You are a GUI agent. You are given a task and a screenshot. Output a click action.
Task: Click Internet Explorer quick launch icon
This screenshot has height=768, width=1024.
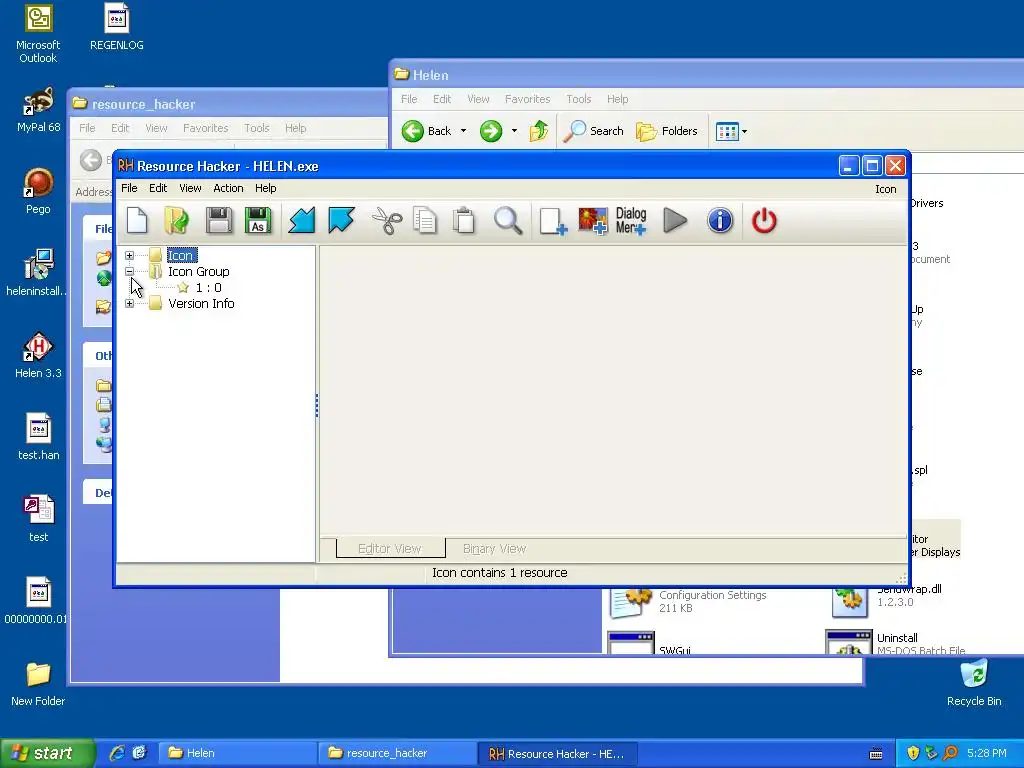(117, 753)
